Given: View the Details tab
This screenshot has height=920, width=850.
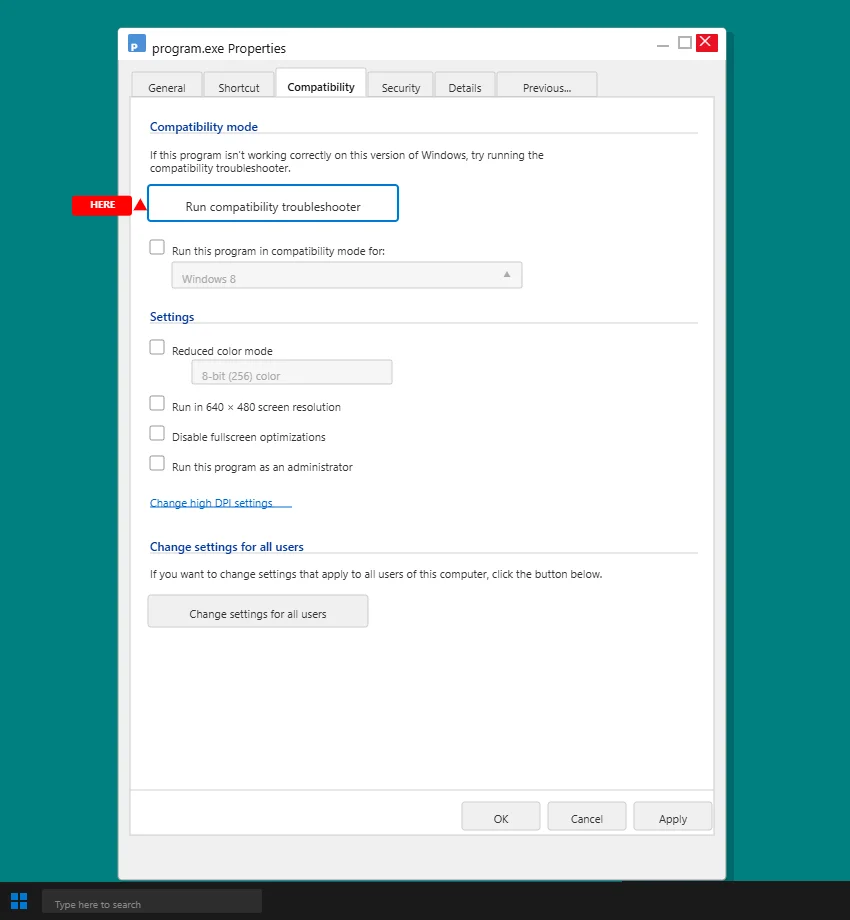Looking at the screenshot, I should [465, 87].
